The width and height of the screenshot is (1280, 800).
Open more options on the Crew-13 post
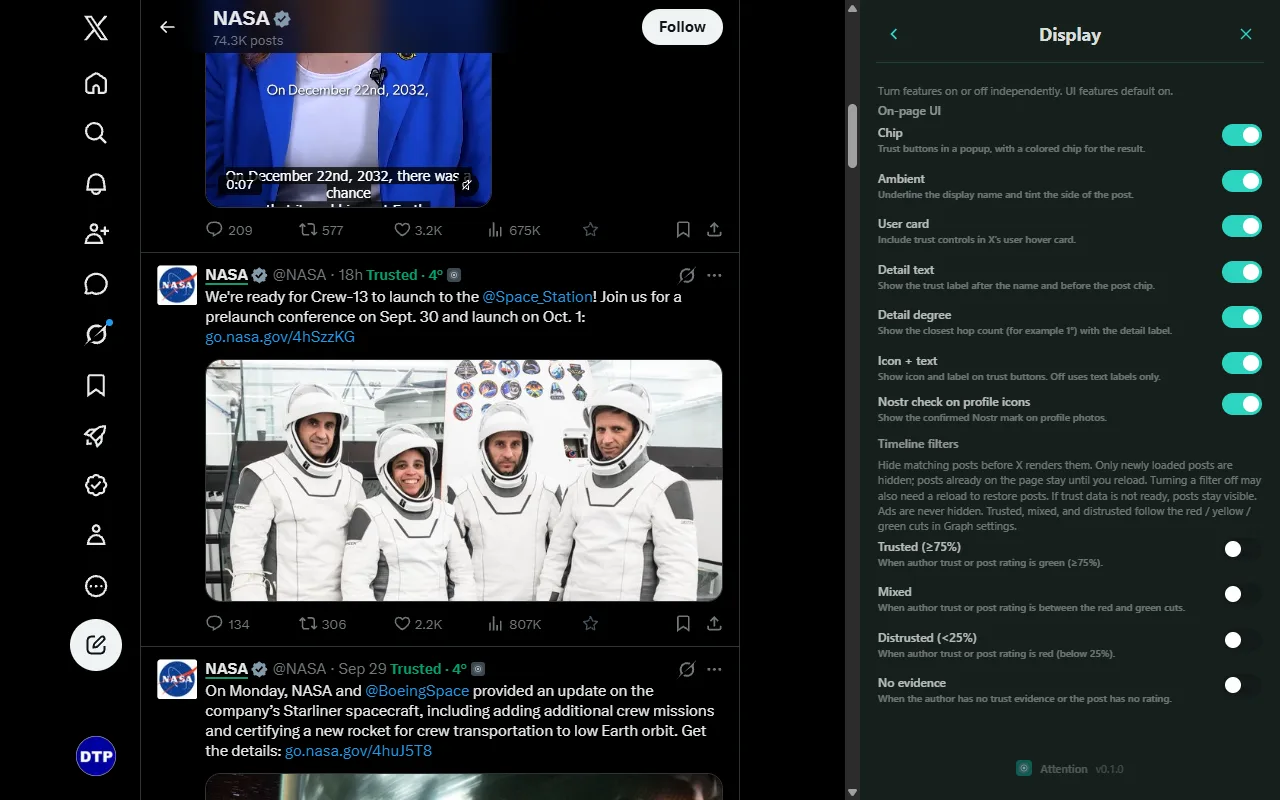tap(714, 275)
